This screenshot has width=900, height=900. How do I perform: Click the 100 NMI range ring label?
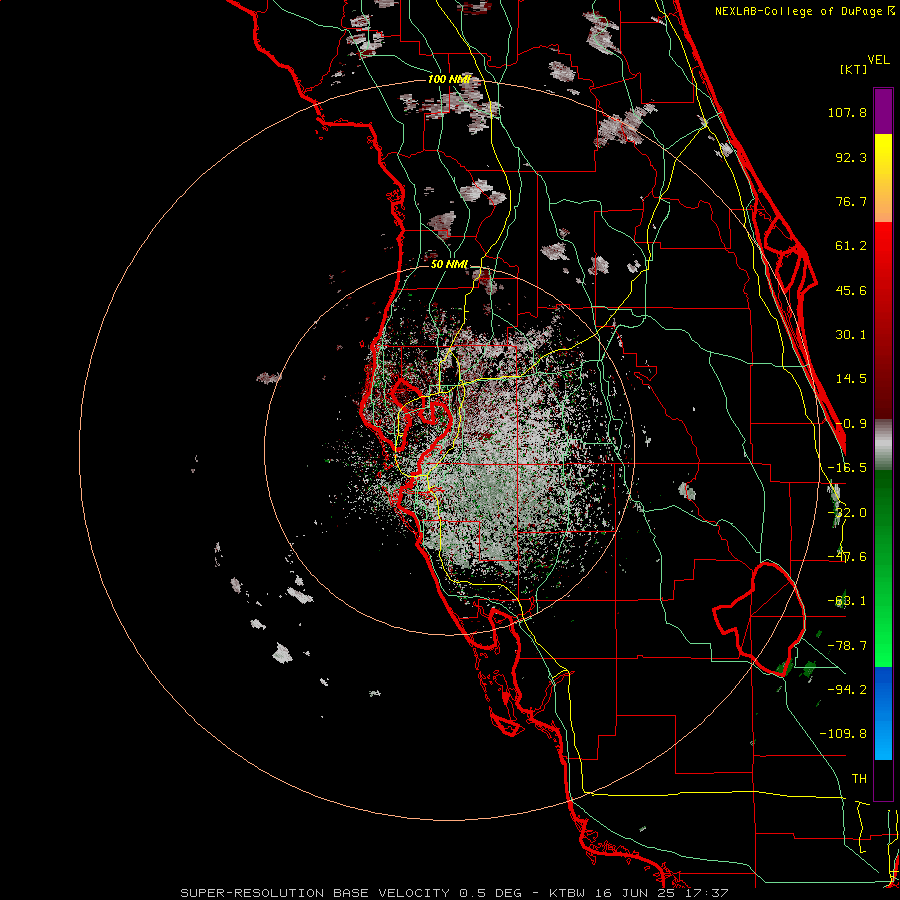click(x=449, y=79)
